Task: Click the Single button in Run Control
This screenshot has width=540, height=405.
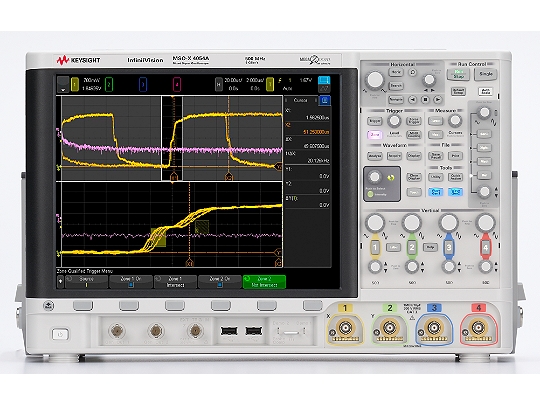Action: tap(486, 74)
